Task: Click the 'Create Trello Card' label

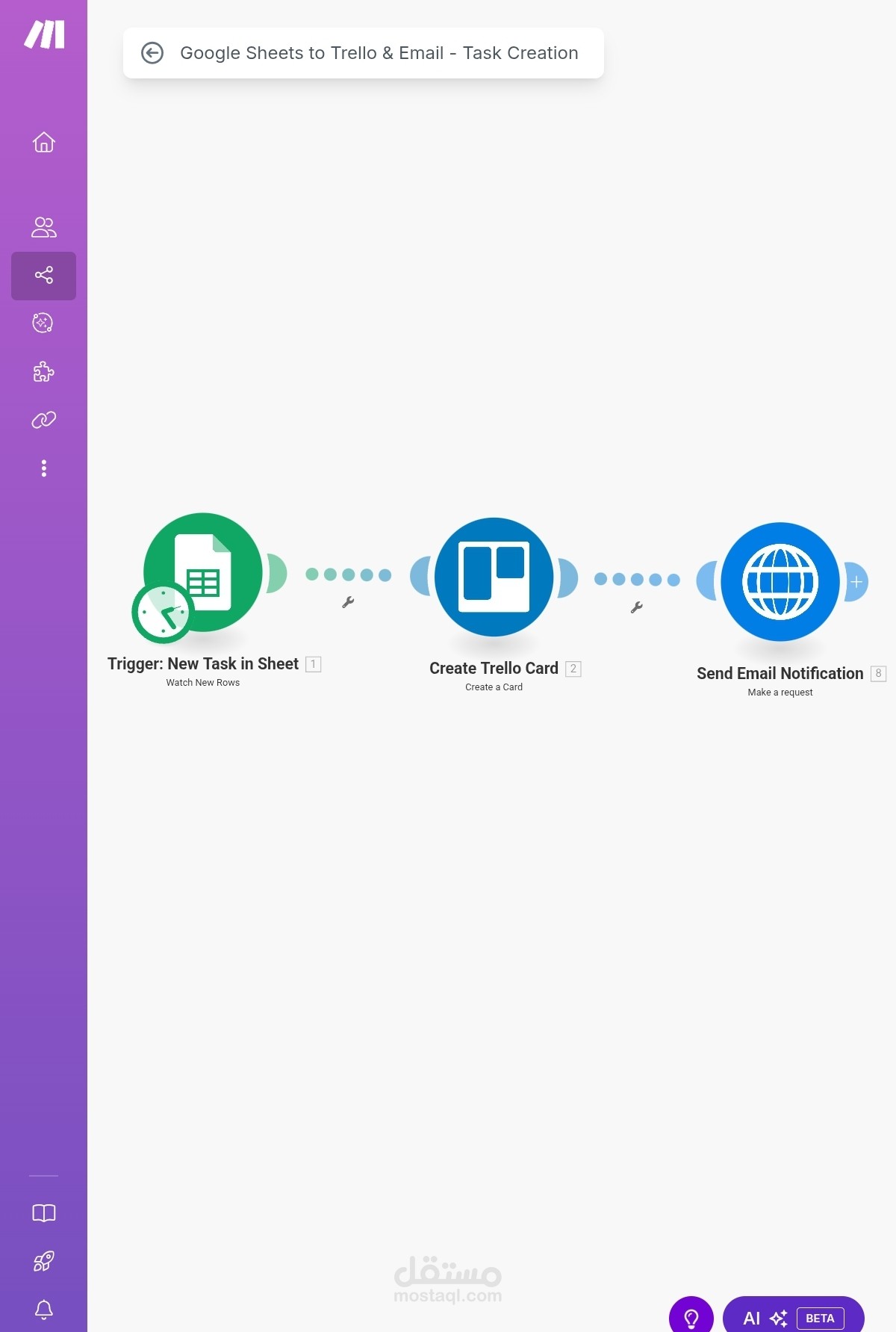Action: pyautogui.click(x=494, y=669)
